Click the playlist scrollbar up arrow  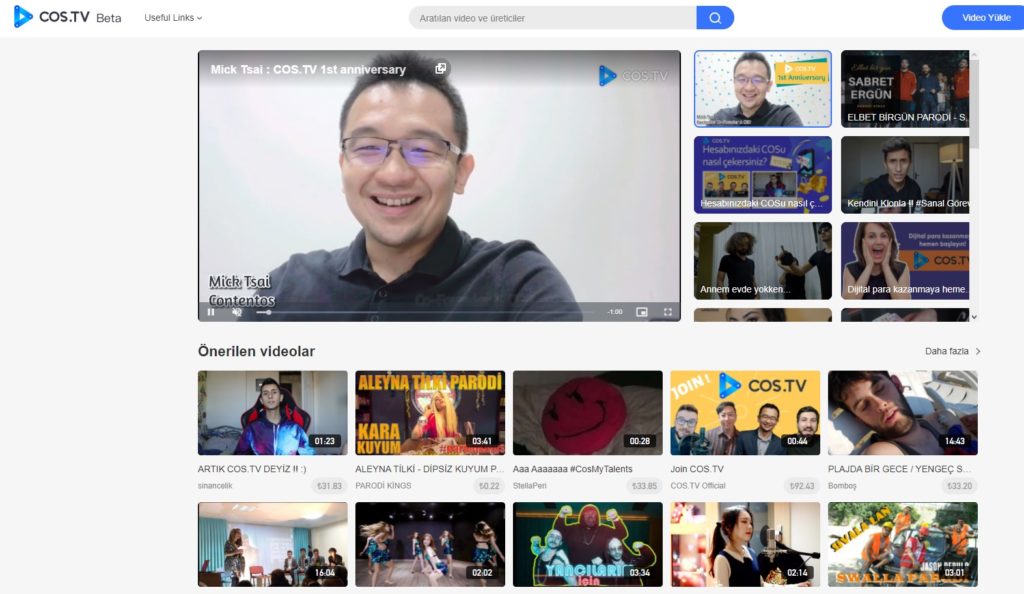(974, 55)
